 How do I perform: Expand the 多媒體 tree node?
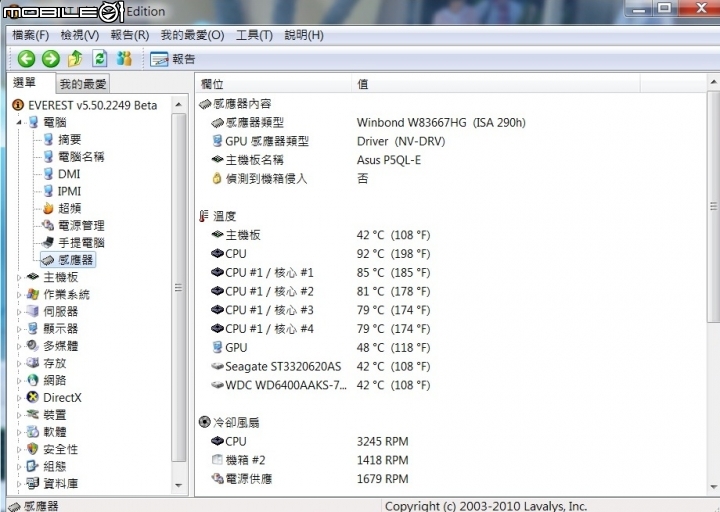click(x=19, y=346)
